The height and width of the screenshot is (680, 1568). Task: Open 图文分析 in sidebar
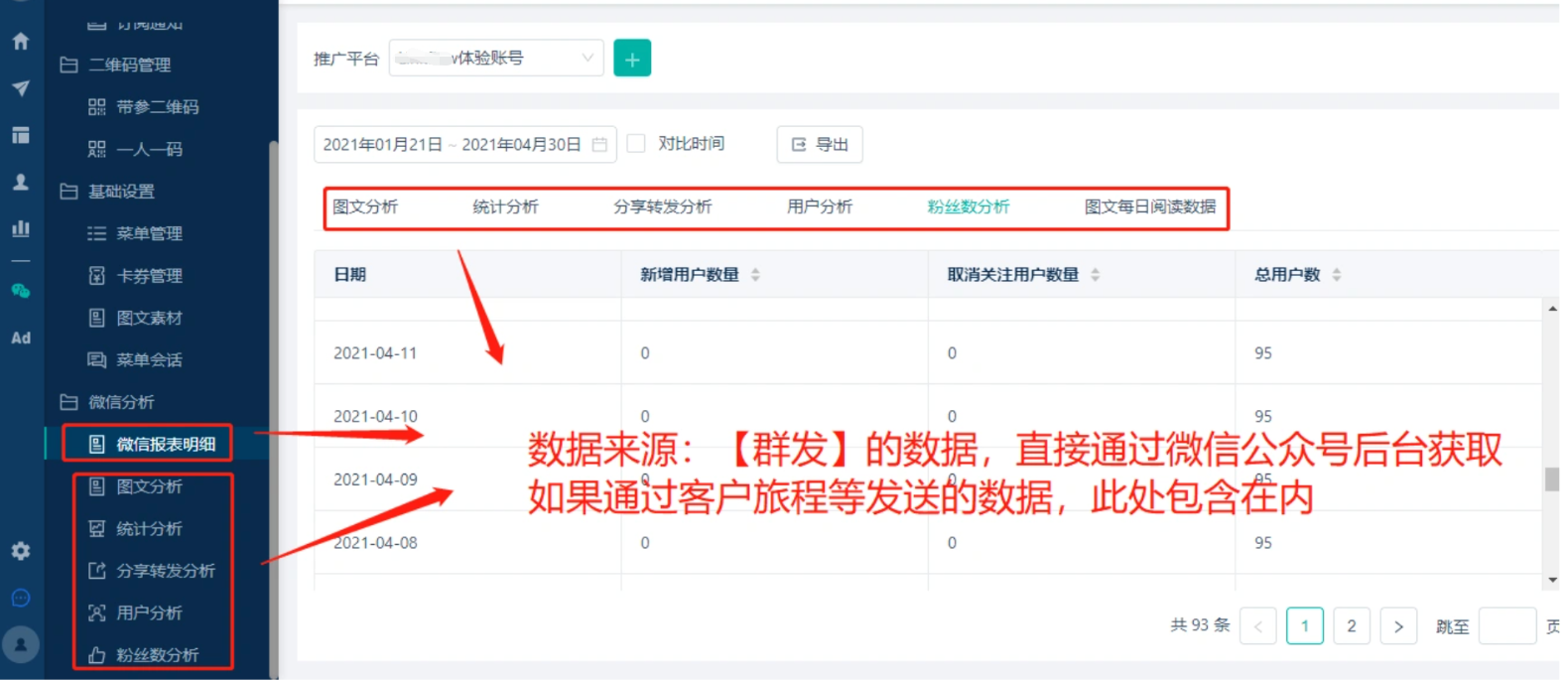(135, 486)
